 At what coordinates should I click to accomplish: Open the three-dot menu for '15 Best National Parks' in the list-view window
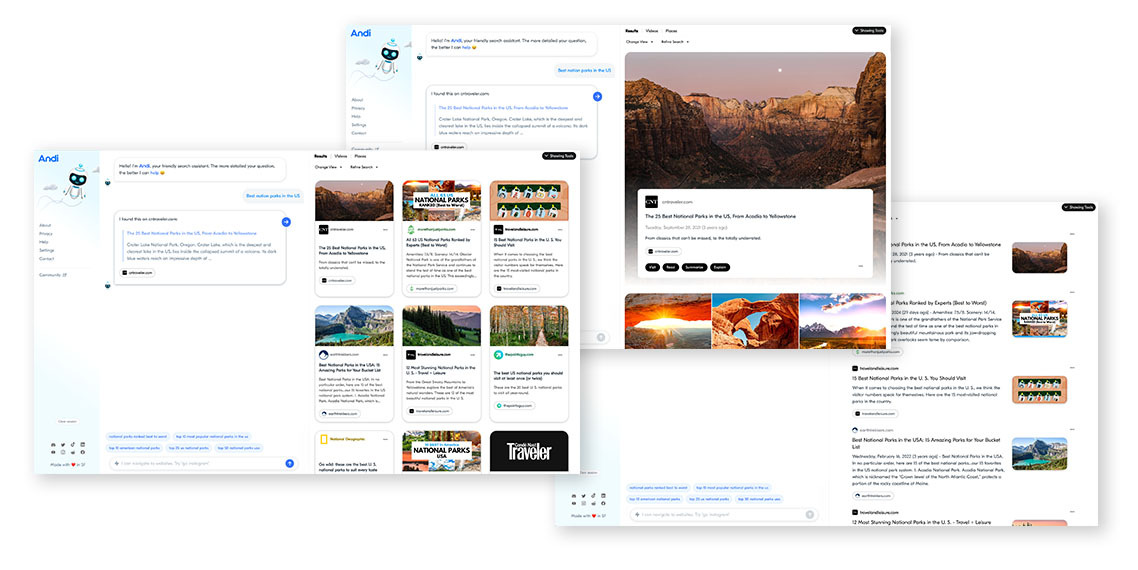click(x=1072, y=367)
